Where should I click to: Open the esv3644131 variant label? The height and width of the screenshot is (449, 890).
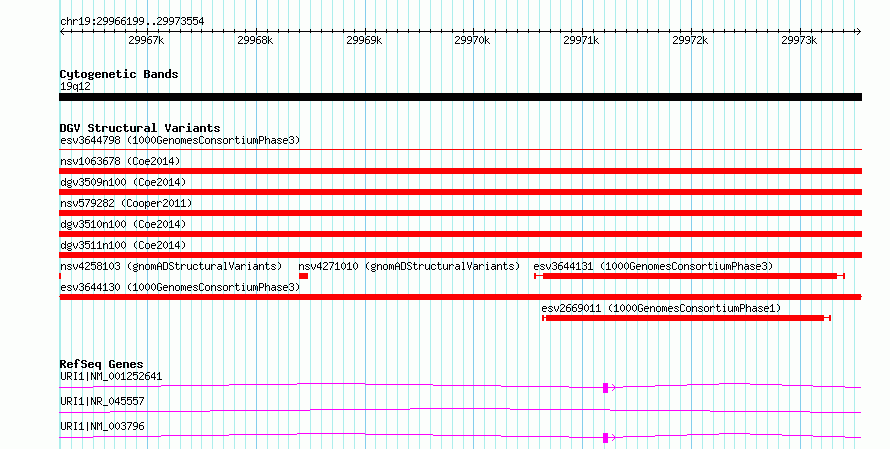pos(653,266)
